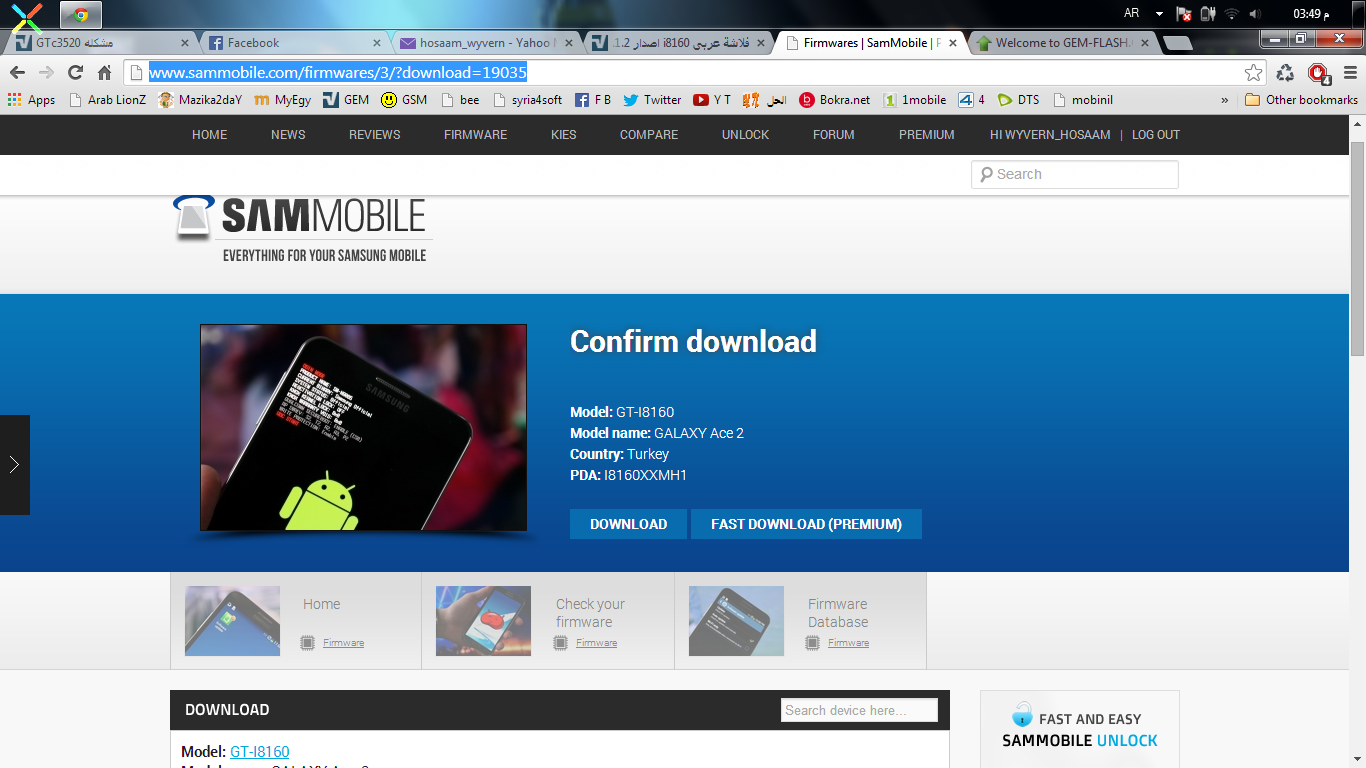Open the UNLOCK navigation item
Image resolution: width=1366 pixels, height=768 pixels.
(x=746, y=135)
